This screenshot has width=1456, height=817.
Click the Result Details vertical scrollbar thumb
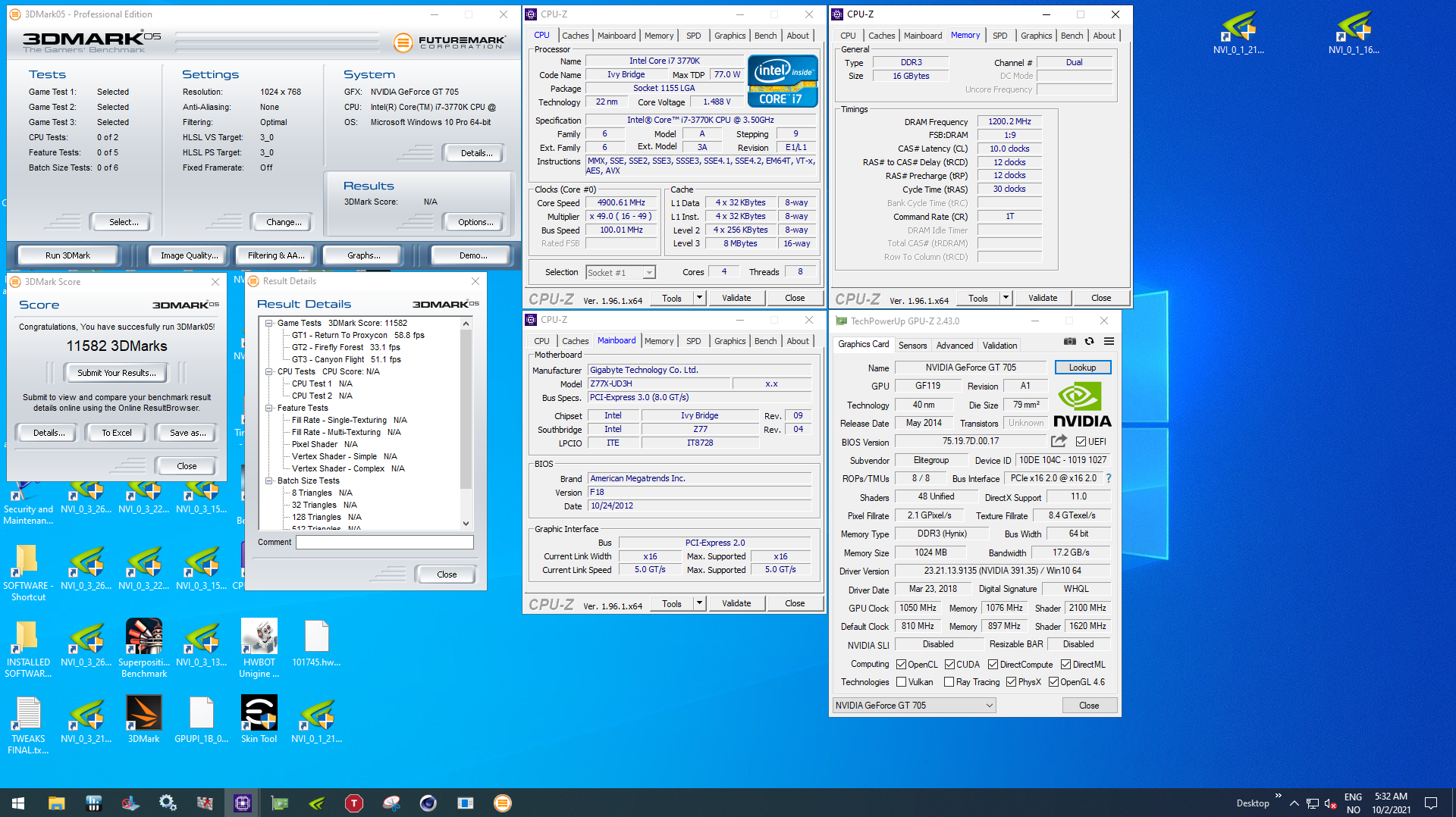click(x=466, y=409)
